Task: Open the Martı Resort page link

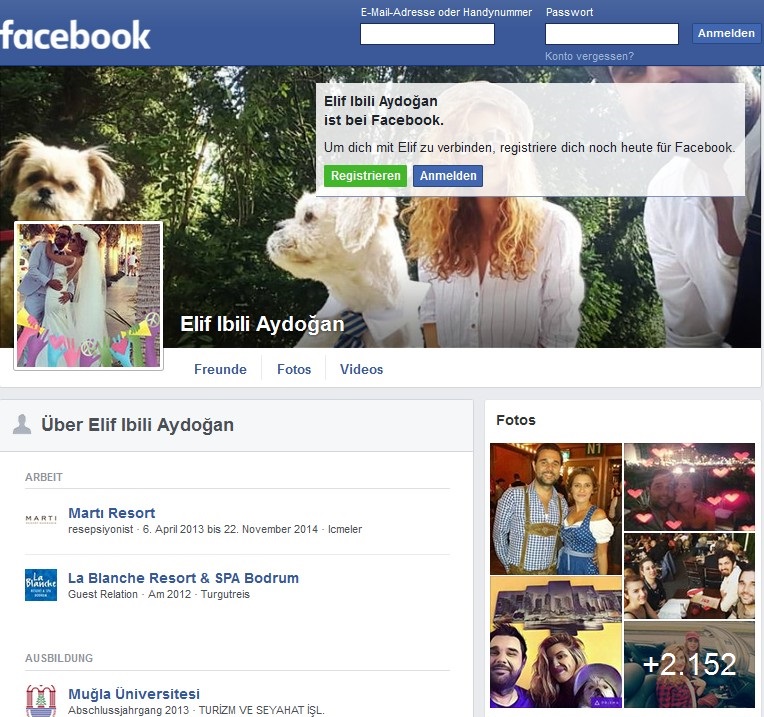Action: [112, 513]
